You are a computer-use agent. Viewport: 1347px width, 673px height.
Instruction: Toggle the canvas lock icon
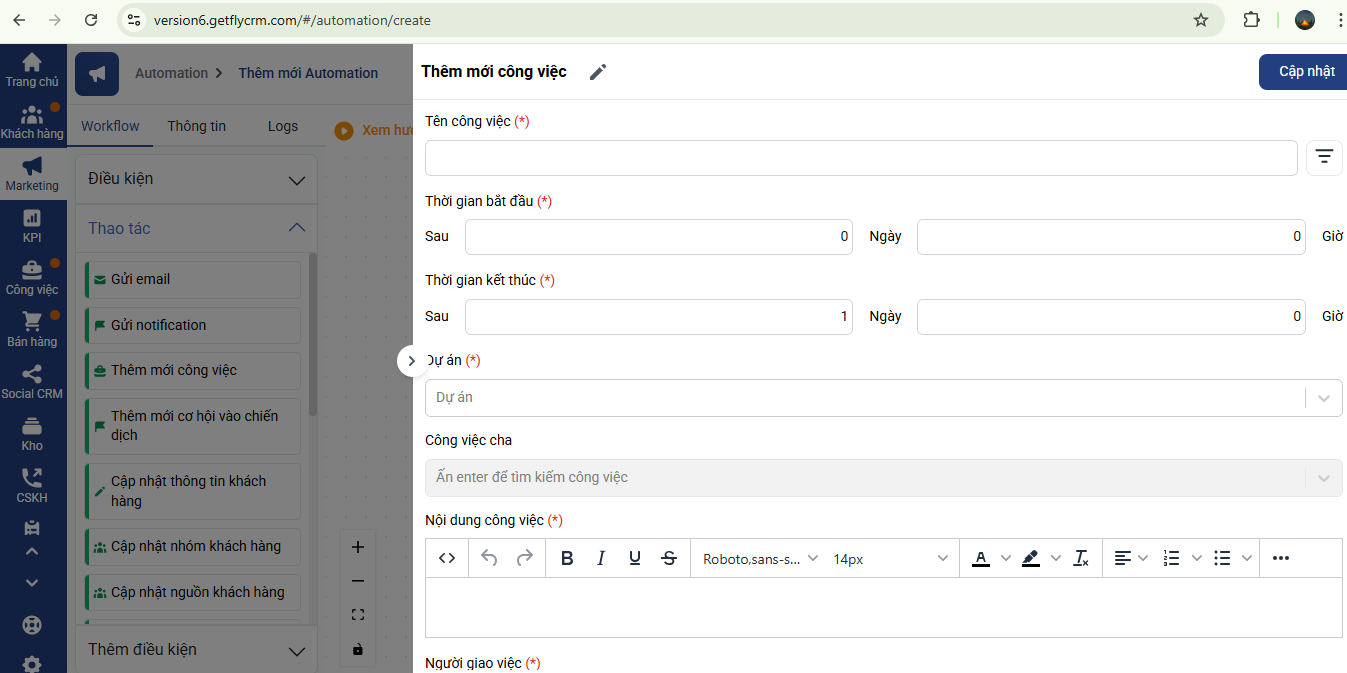(x=358, y=649)
